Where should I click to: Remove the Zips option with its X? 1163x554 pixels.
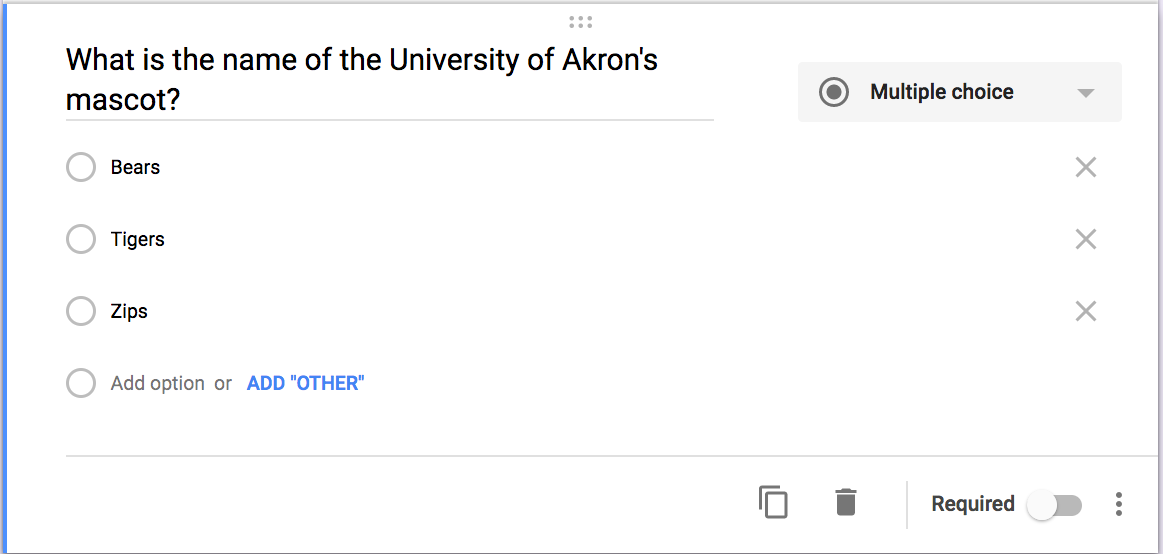[x=1085, y=312]
